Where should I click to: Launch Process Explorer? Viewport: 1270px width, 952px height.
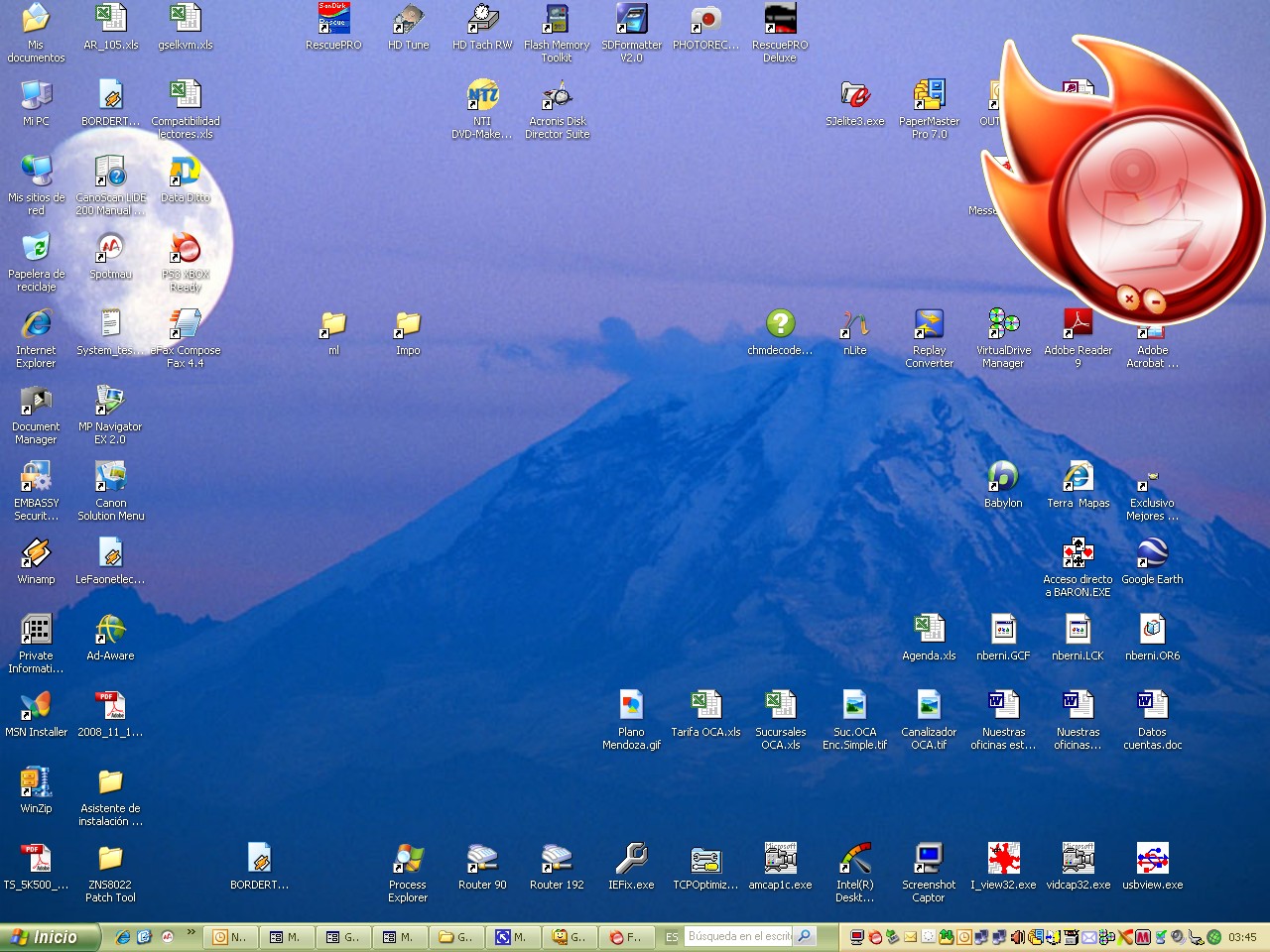coord(408,859)
